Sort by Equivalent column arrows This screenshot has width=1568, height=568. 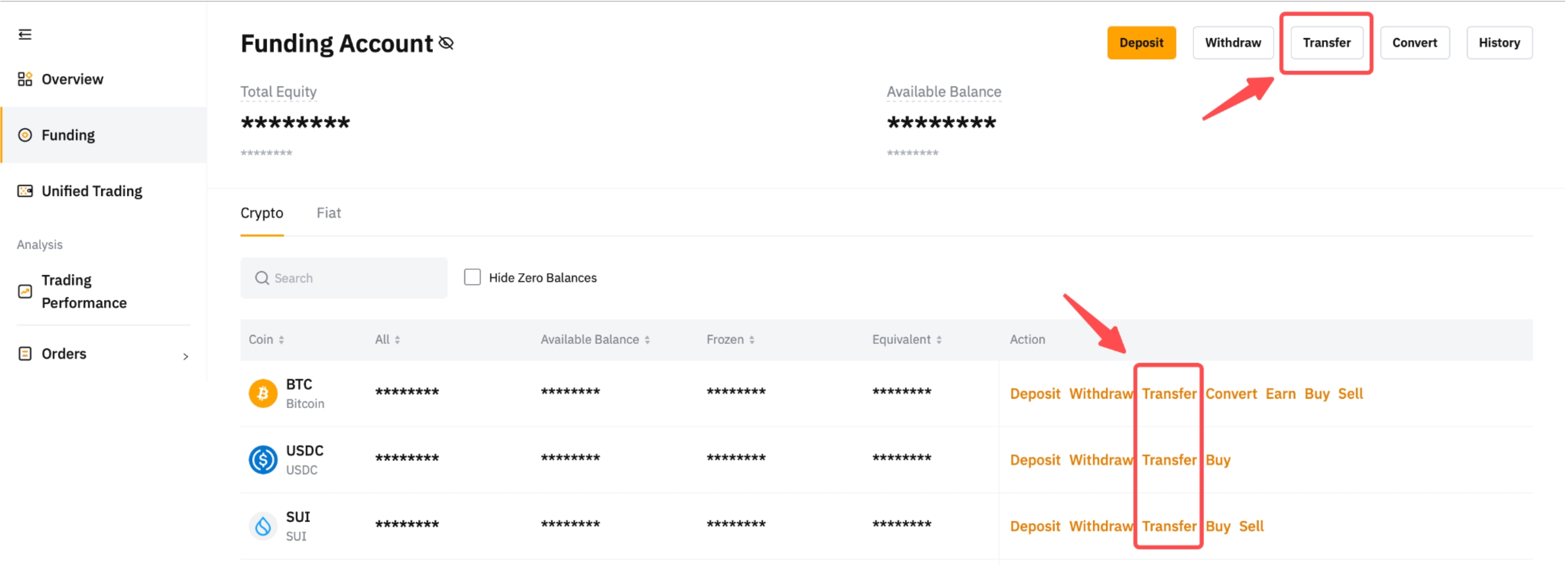(938, 340)
